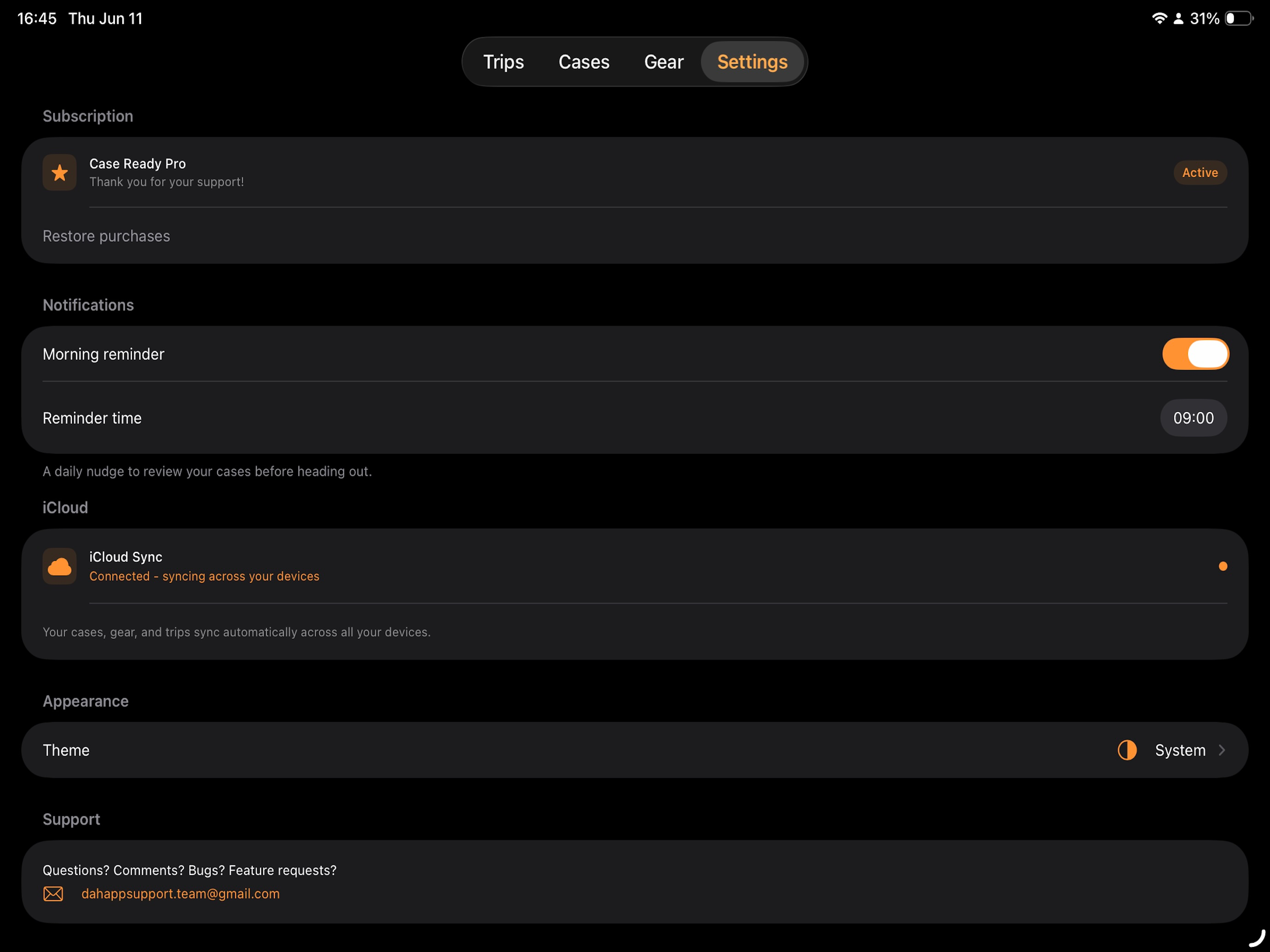This screenshot has height=952, width=1270.
Task: Open the System theme selection
Action: pyautogui.click(x=1180, y=750)
